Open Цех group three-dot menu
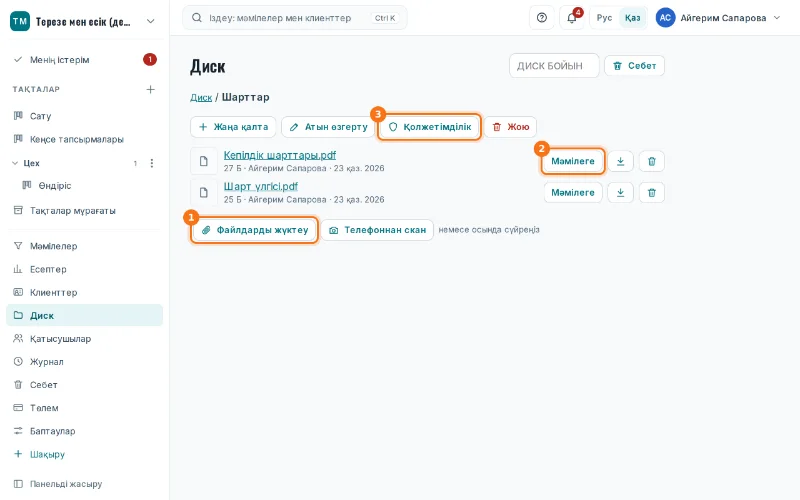 tap(152, 163)
